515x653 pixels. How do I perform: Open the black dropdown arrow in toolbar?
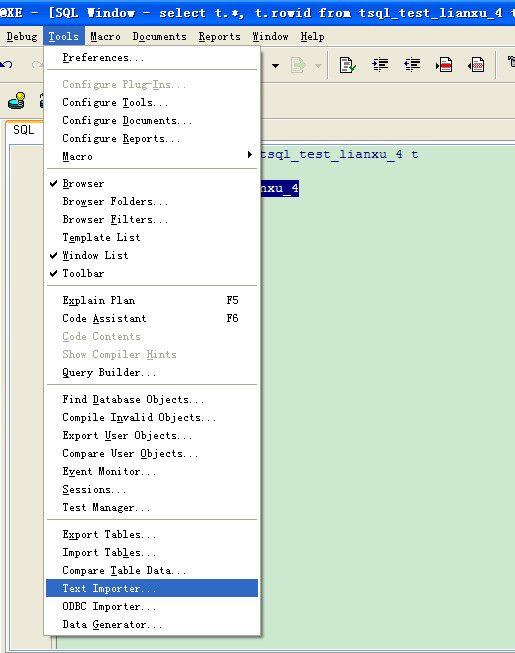[275, 65]
